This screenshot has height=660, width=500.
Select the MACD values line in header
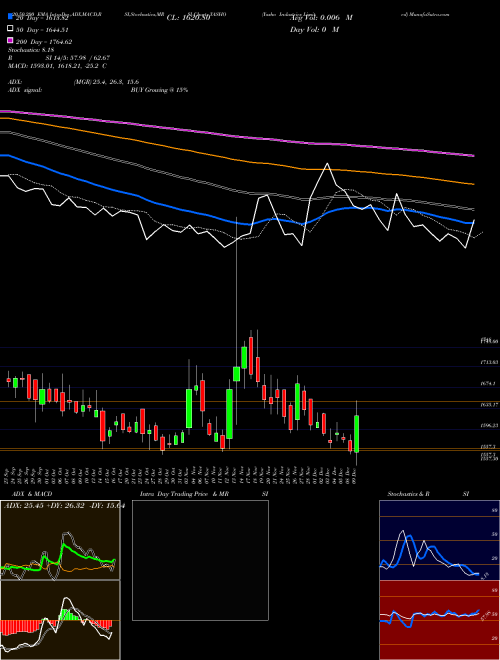pos(57,66)
